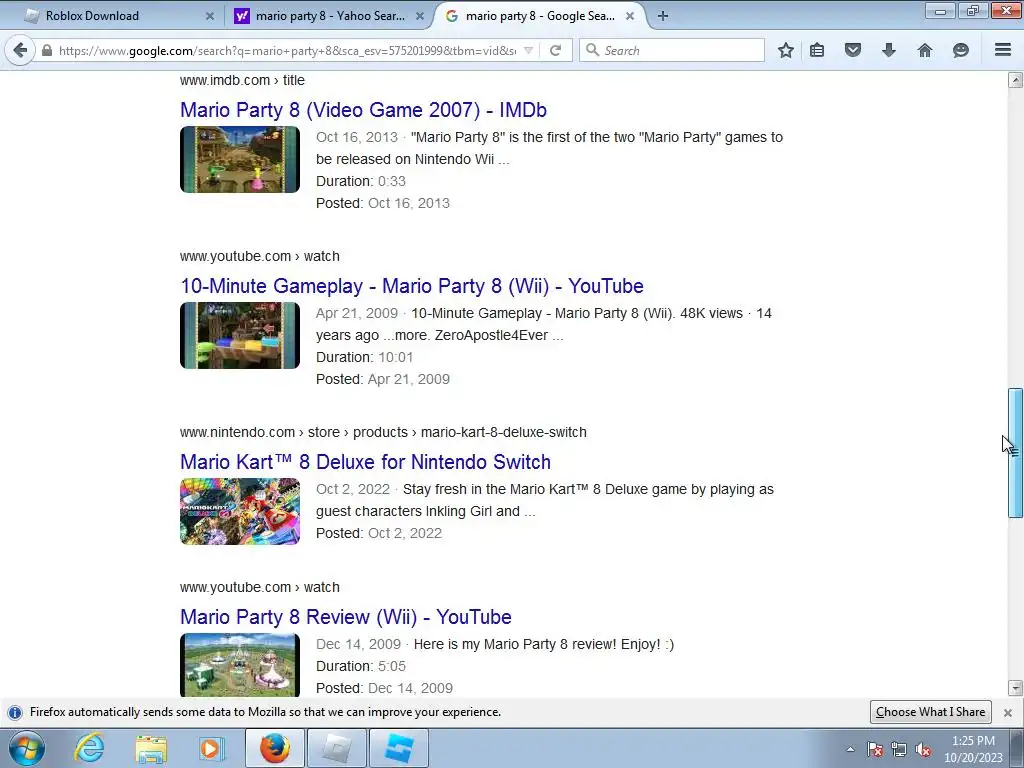Click the 10-Minute Gameplay video thumbnail
1024x768 pixels.
tap(240, 336)
